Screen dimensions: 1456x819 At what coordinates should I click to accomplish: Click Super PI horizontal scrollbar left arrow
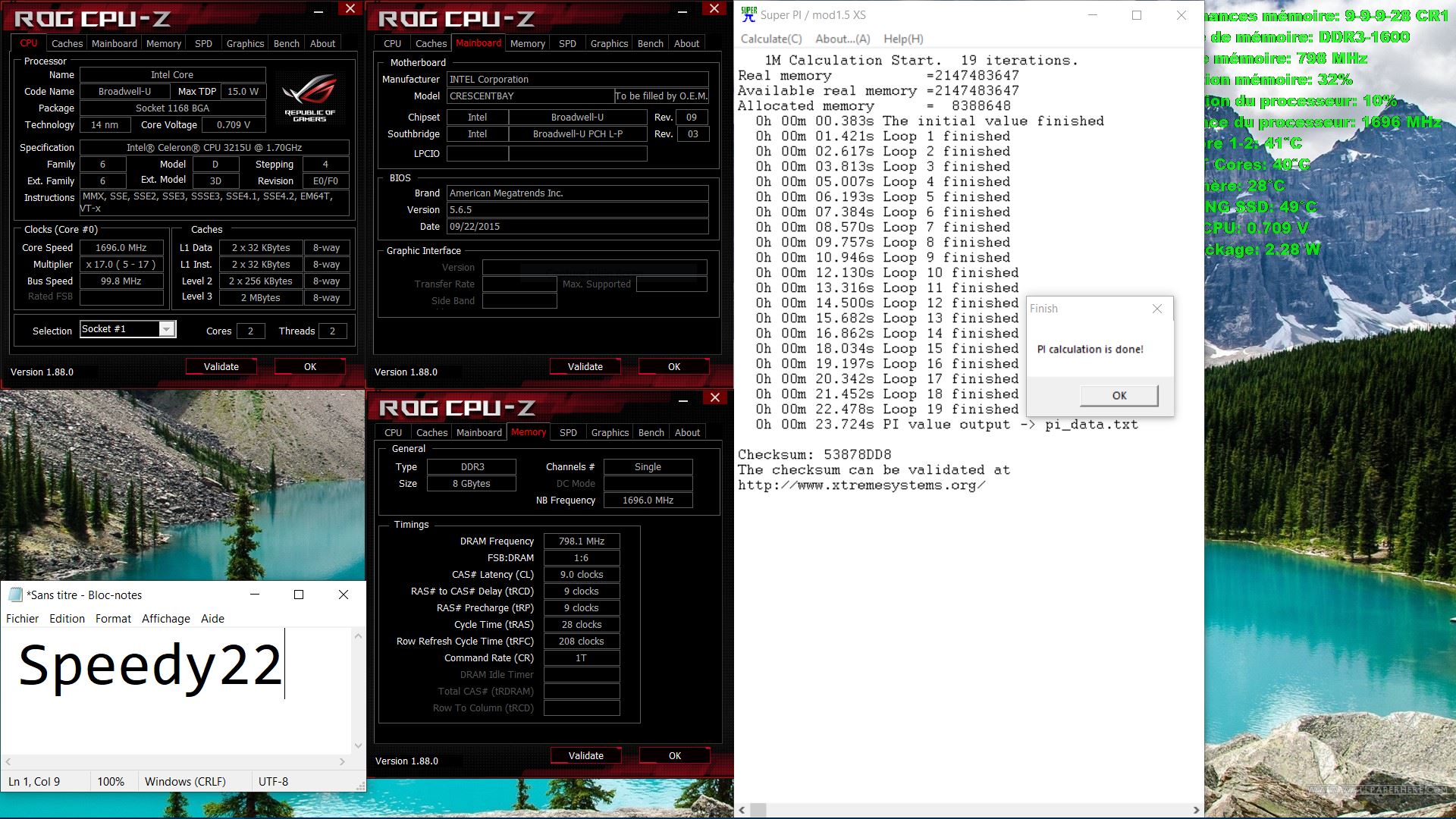coord(742,810)
